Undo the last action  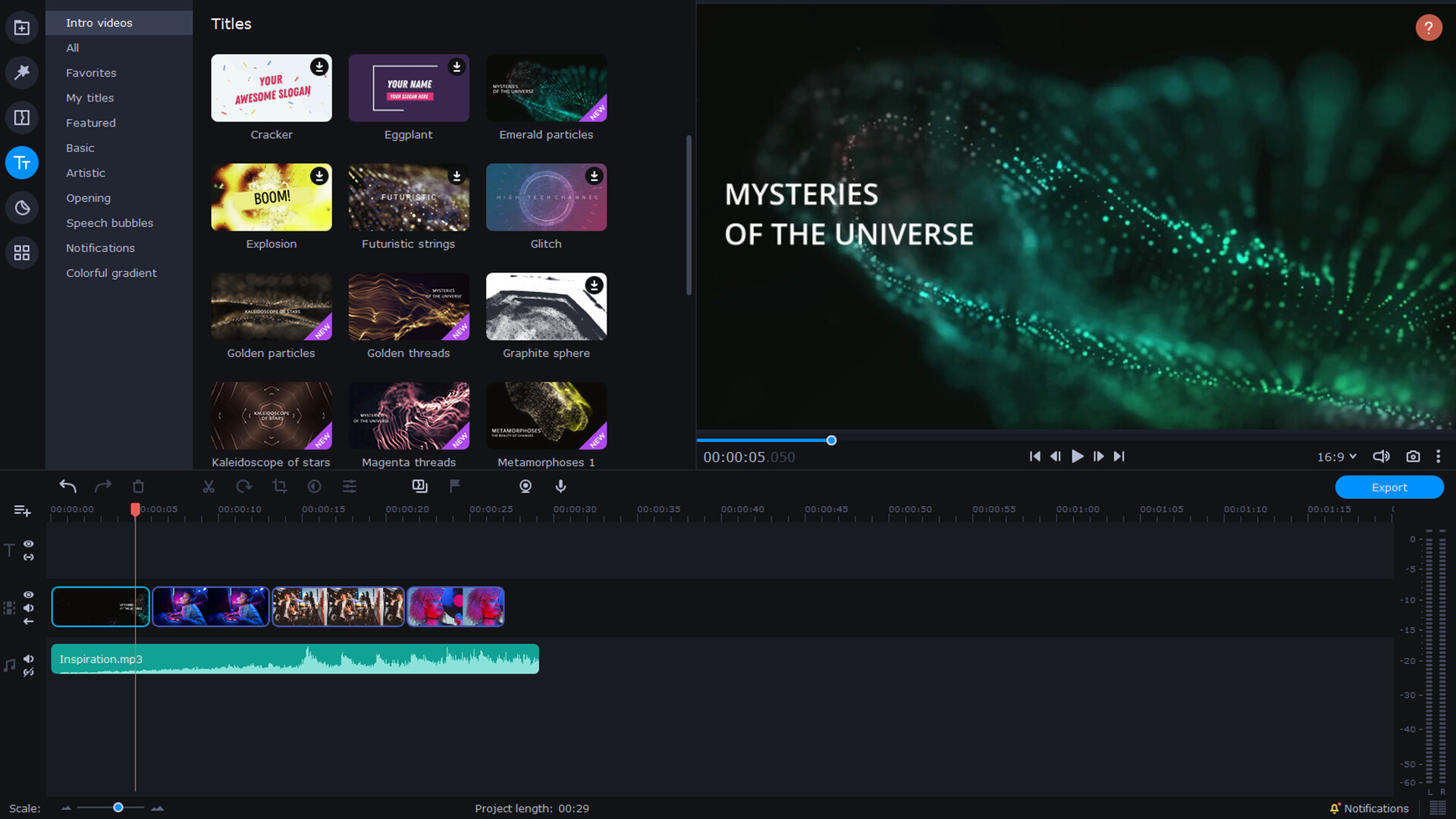67,486
